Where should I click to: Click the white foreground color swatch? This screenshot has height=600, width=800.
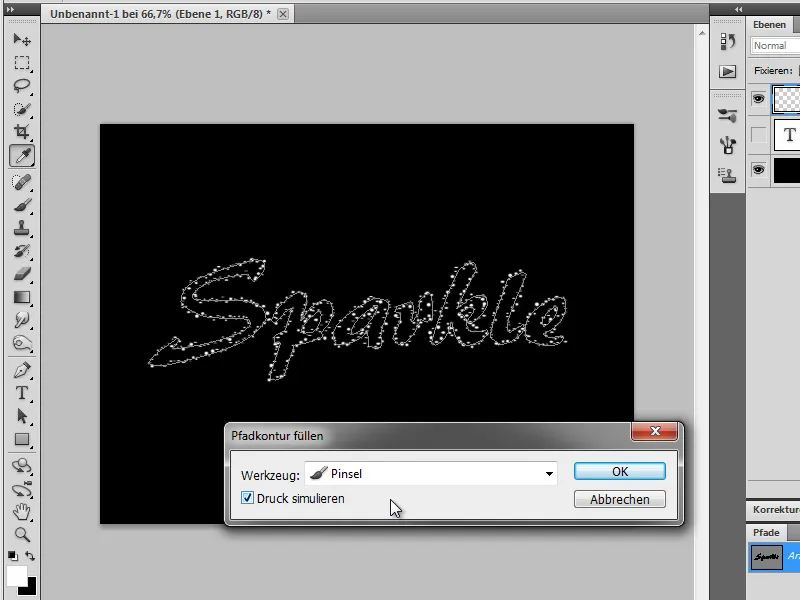pos(16,576)
